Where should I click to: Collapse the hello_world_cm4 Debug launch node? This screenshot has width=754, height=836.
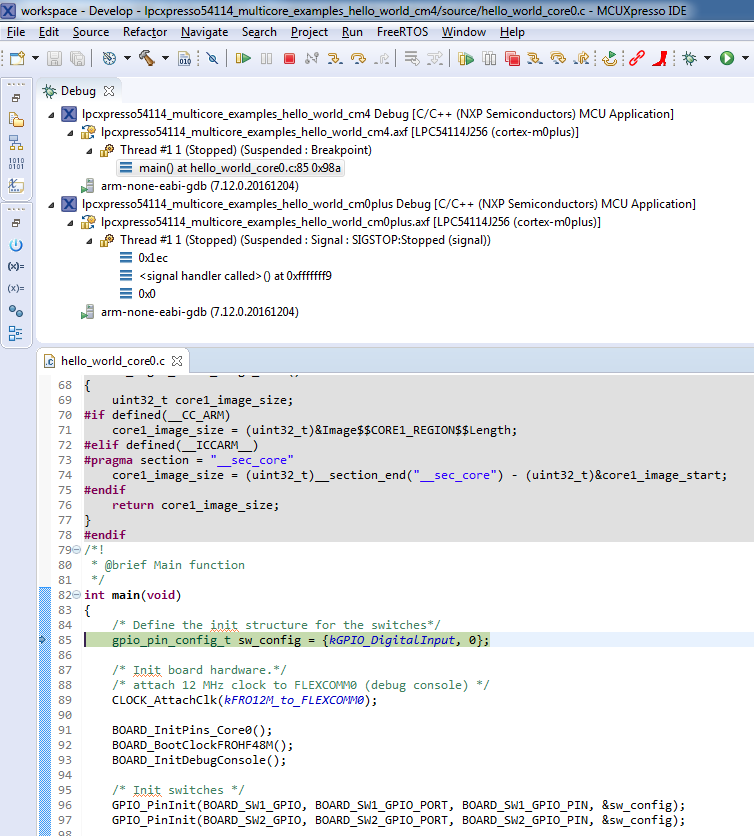[x=53, y=114]
